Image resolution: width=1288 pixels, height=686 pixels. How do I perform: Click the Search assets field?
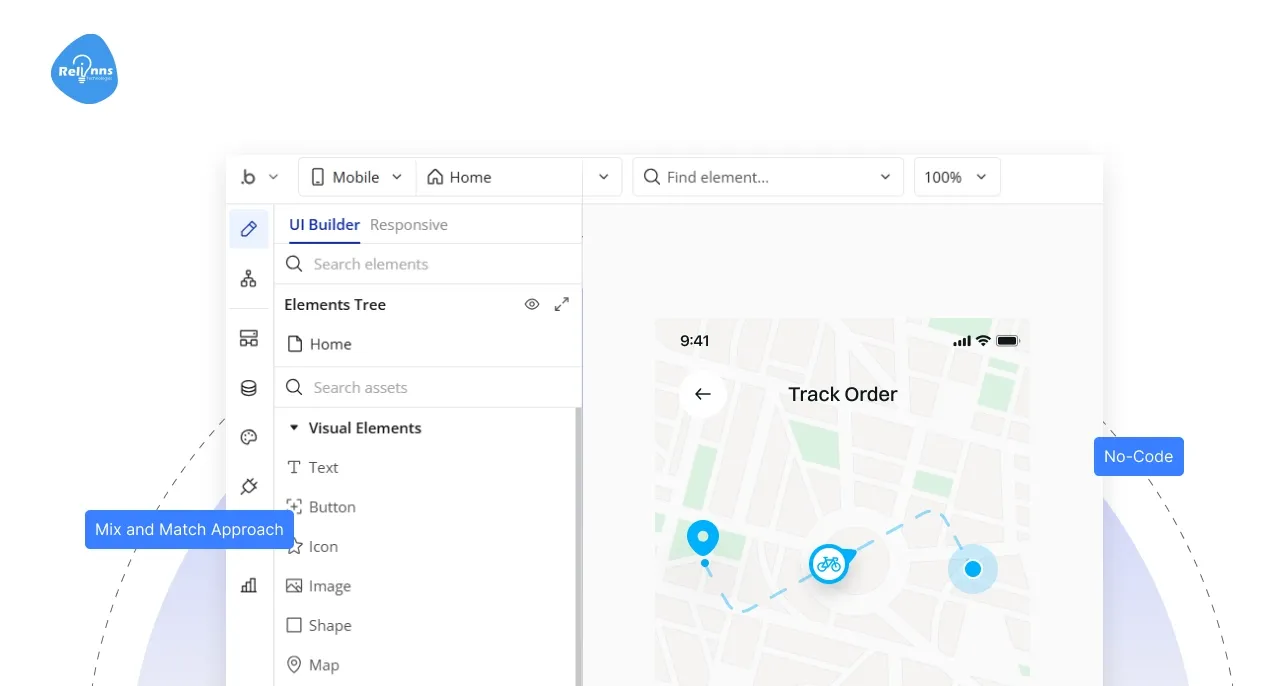[428, 387]
